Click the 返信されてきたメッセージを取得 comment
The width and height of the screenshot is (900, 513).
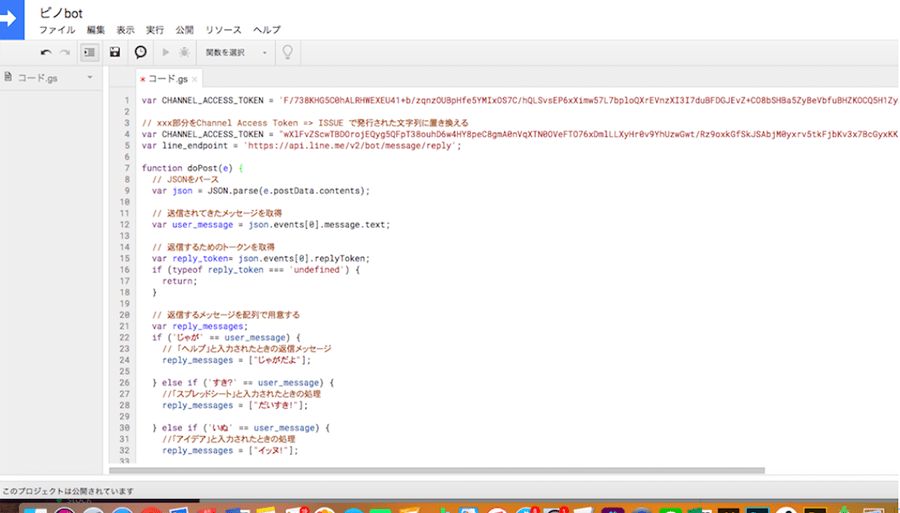(216, 213)
